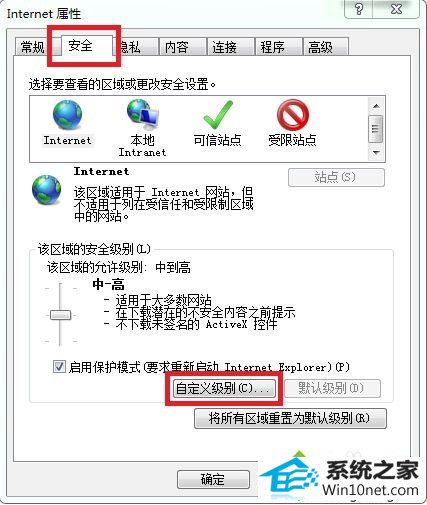Click the help question mark button

point(359,9)
